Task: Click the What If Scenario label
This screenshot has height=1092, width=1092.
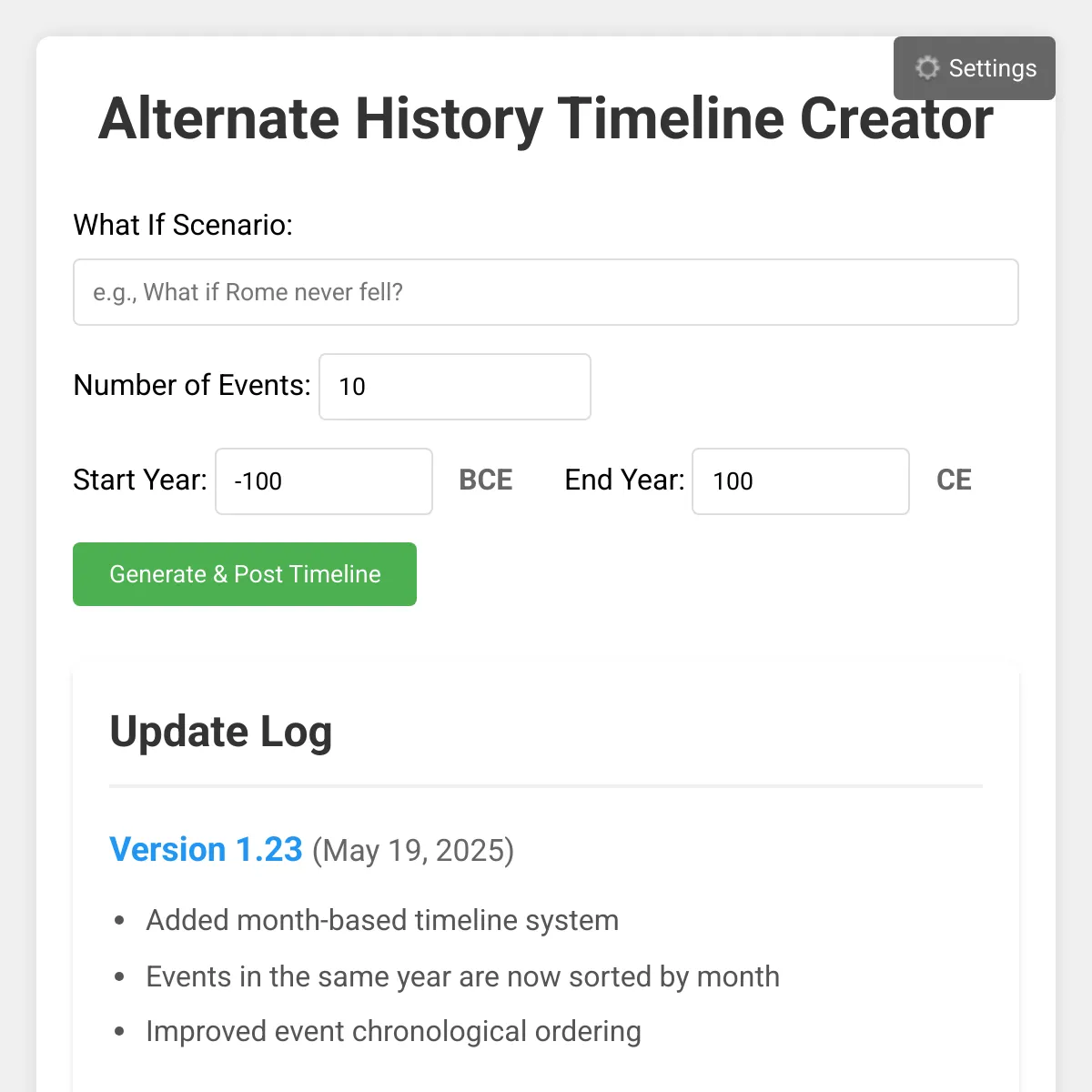Action: point(183,225)
